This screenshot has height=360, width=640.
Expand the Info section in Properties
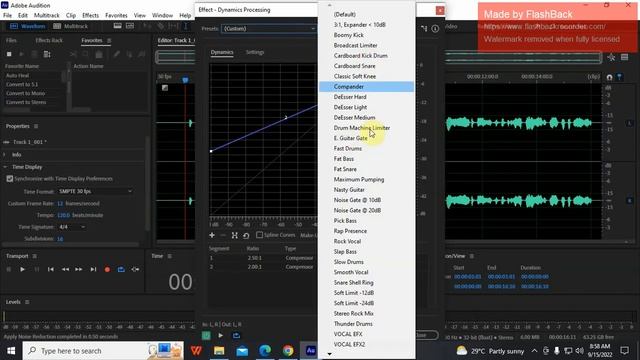(x=5, y=155)
